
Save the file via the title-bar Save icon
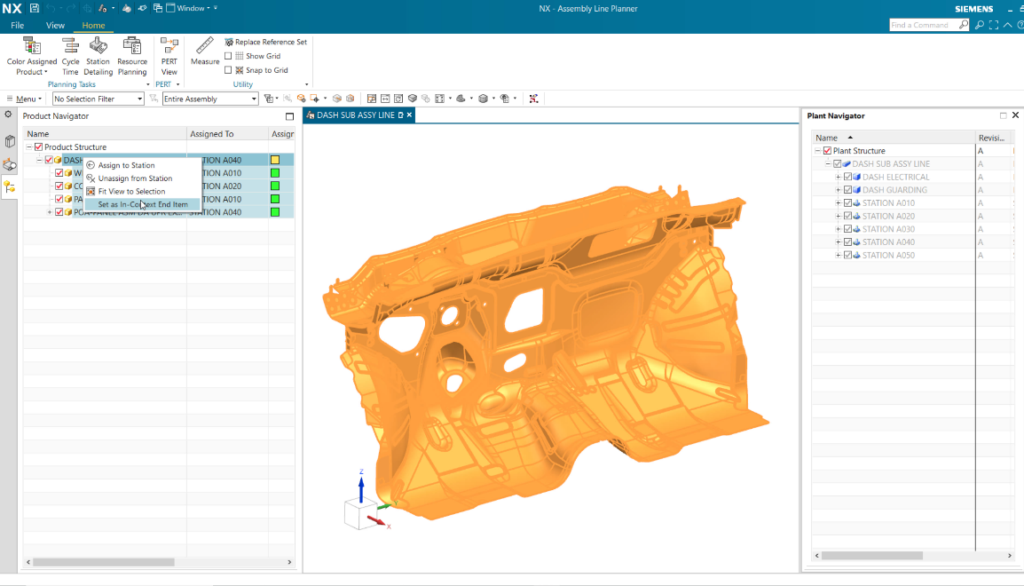(x=34, y=8)
